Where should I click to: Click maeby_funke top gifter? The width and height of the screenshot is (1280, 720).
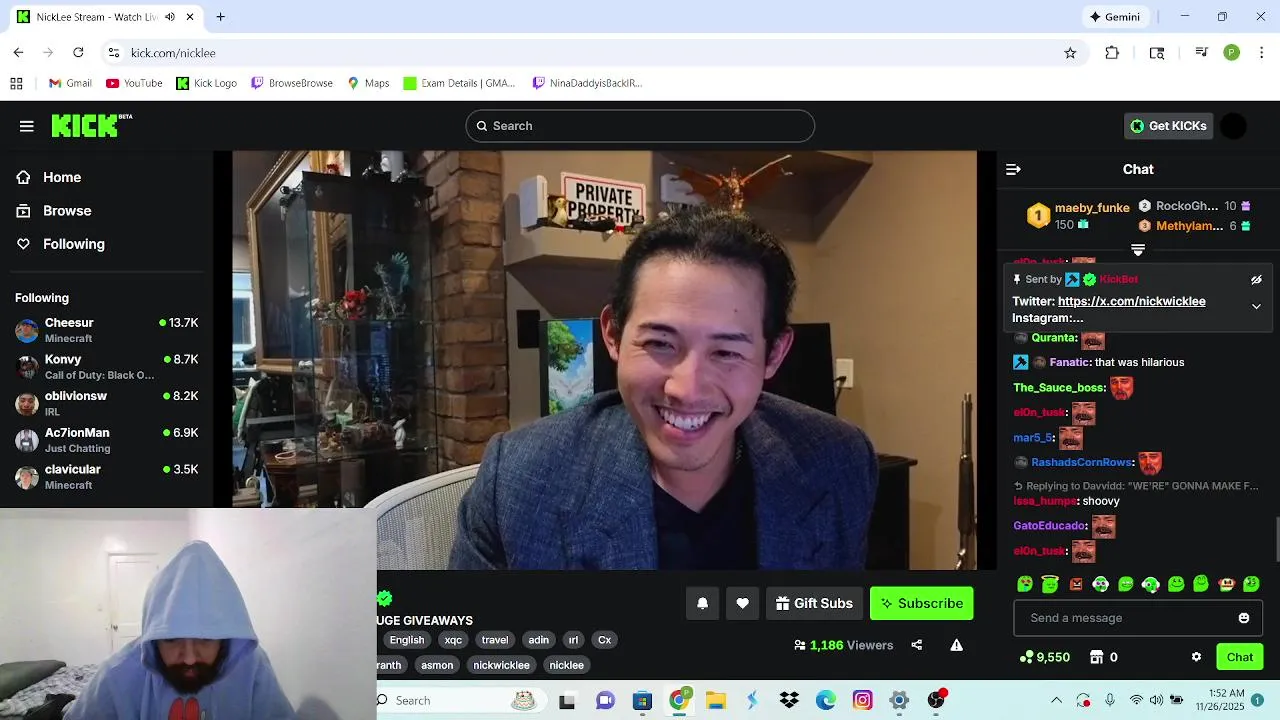point(1092,208)
